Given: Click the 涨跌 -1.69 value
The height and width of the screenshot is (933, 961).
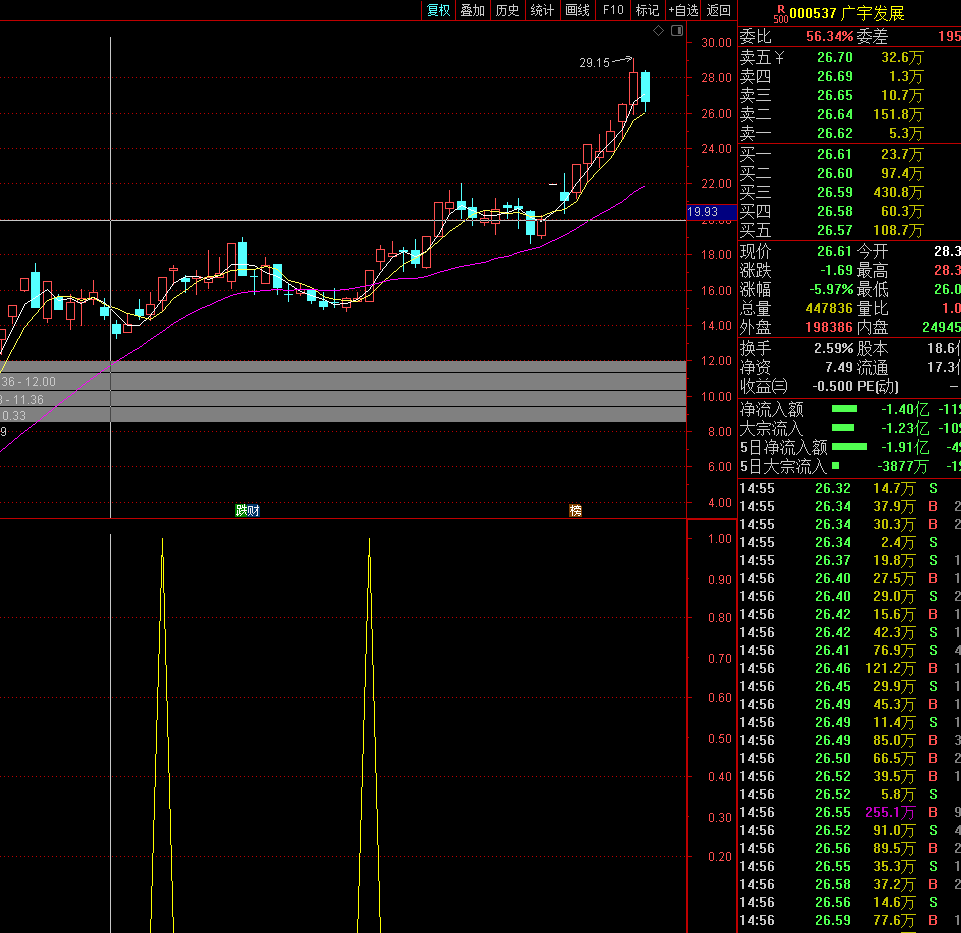Looking at the screenshot, I should click(x=836, y=270).
